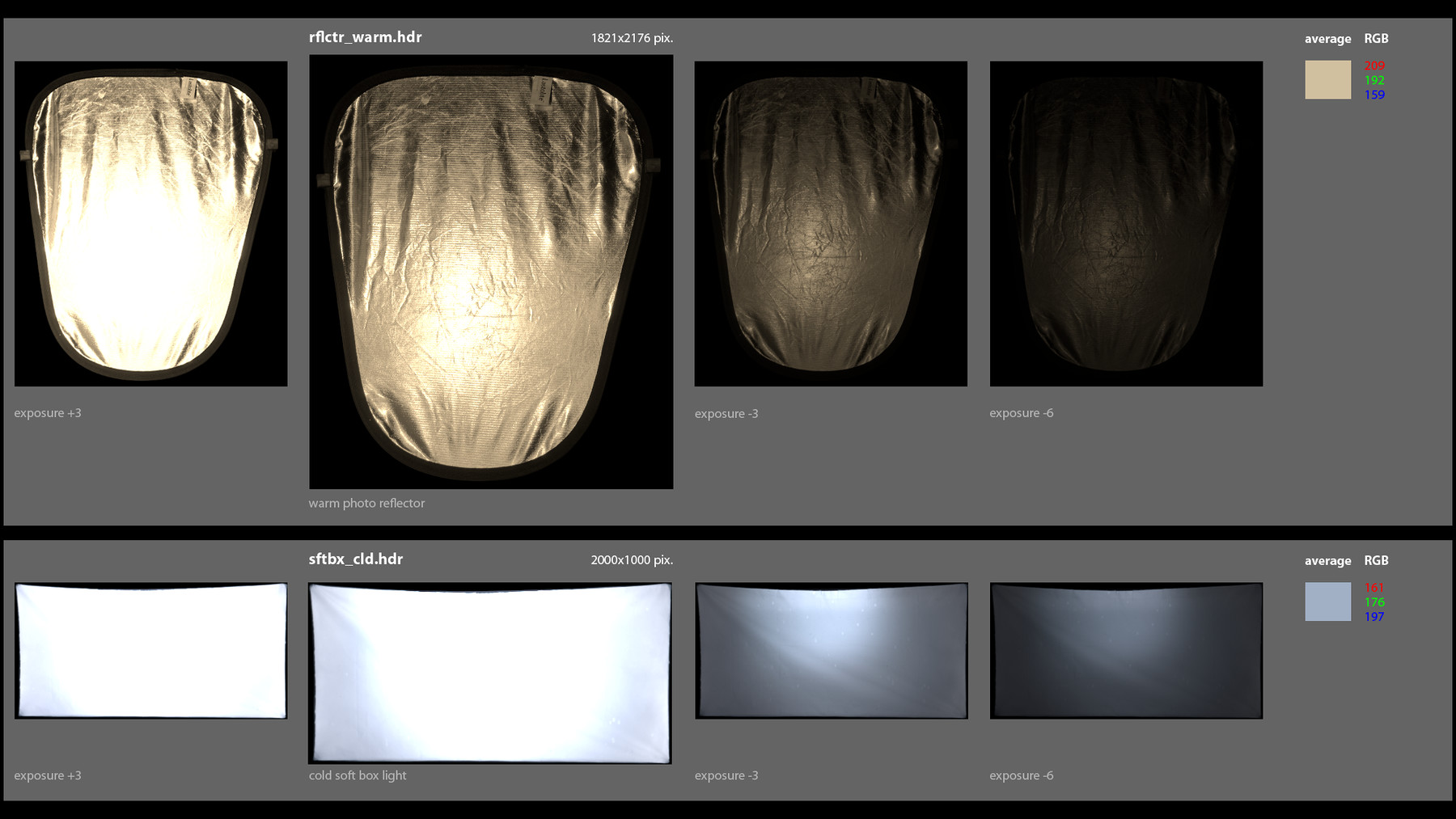Click the warm photo reflector caption

[366, 503]
